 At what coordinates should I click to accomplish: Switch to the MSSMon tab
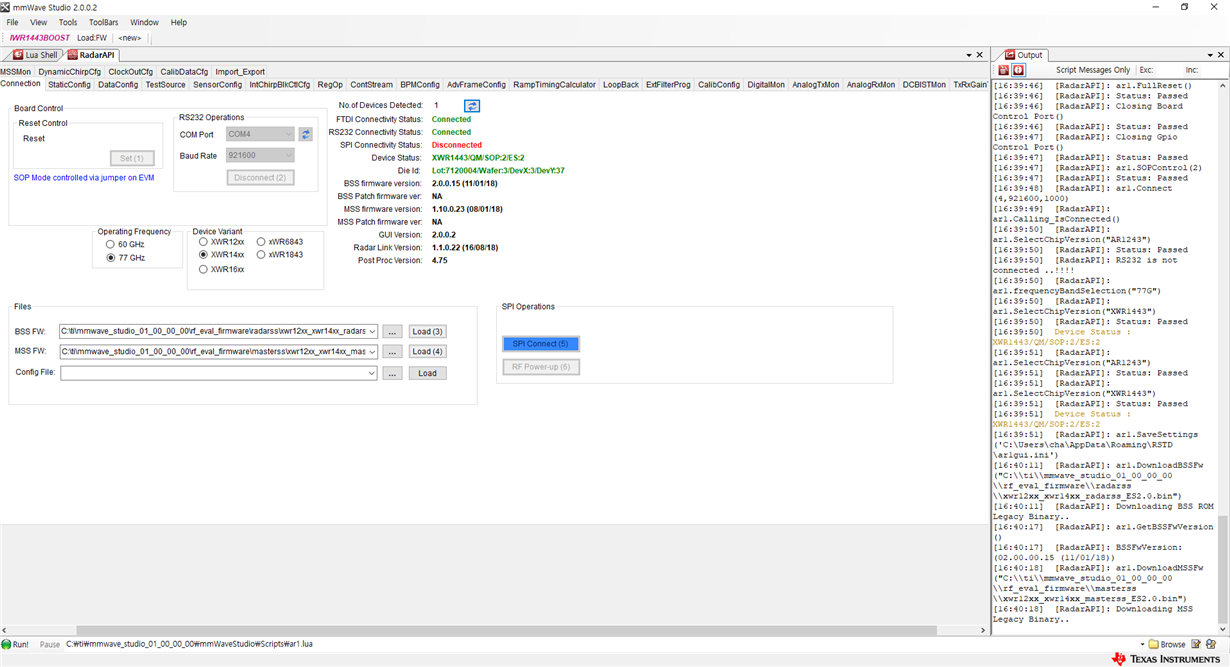point(16,72)
